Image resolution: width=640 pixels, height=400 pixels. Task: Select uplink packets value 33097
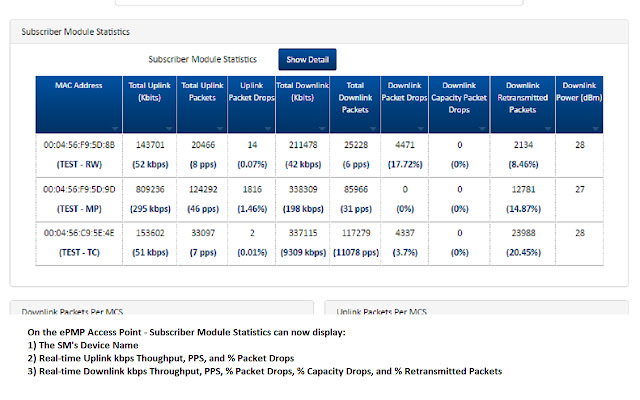click(203, 233)
